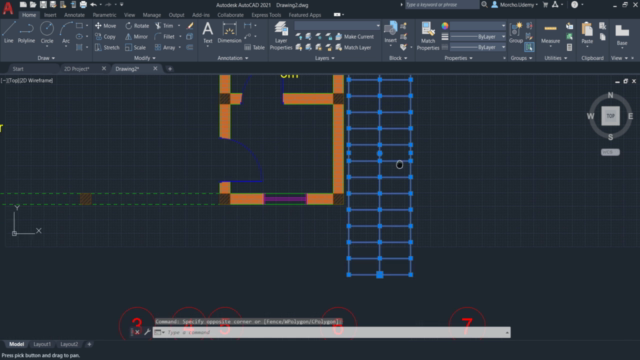Expand the Annotation panel
Screen dimensions: 640x360
pyautogui.click(x=233, y=58)
